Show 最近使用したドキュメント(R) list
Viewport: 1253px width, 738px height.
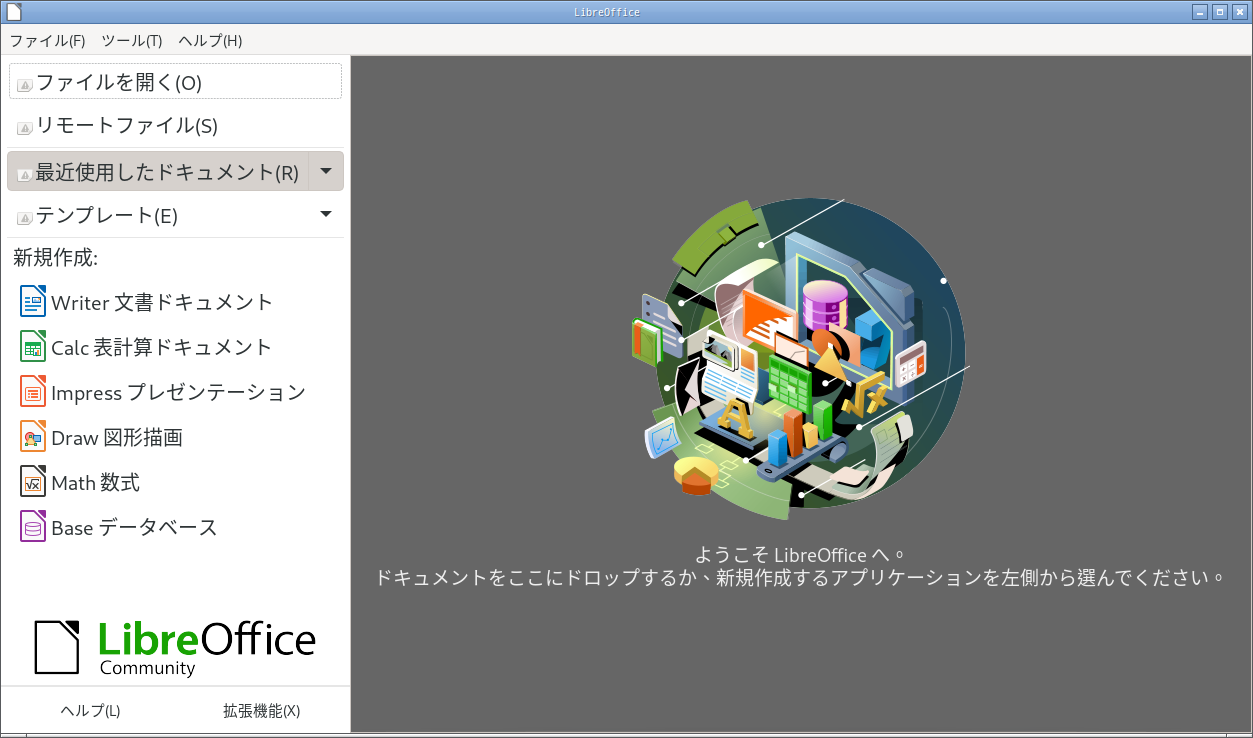(159, 171)
